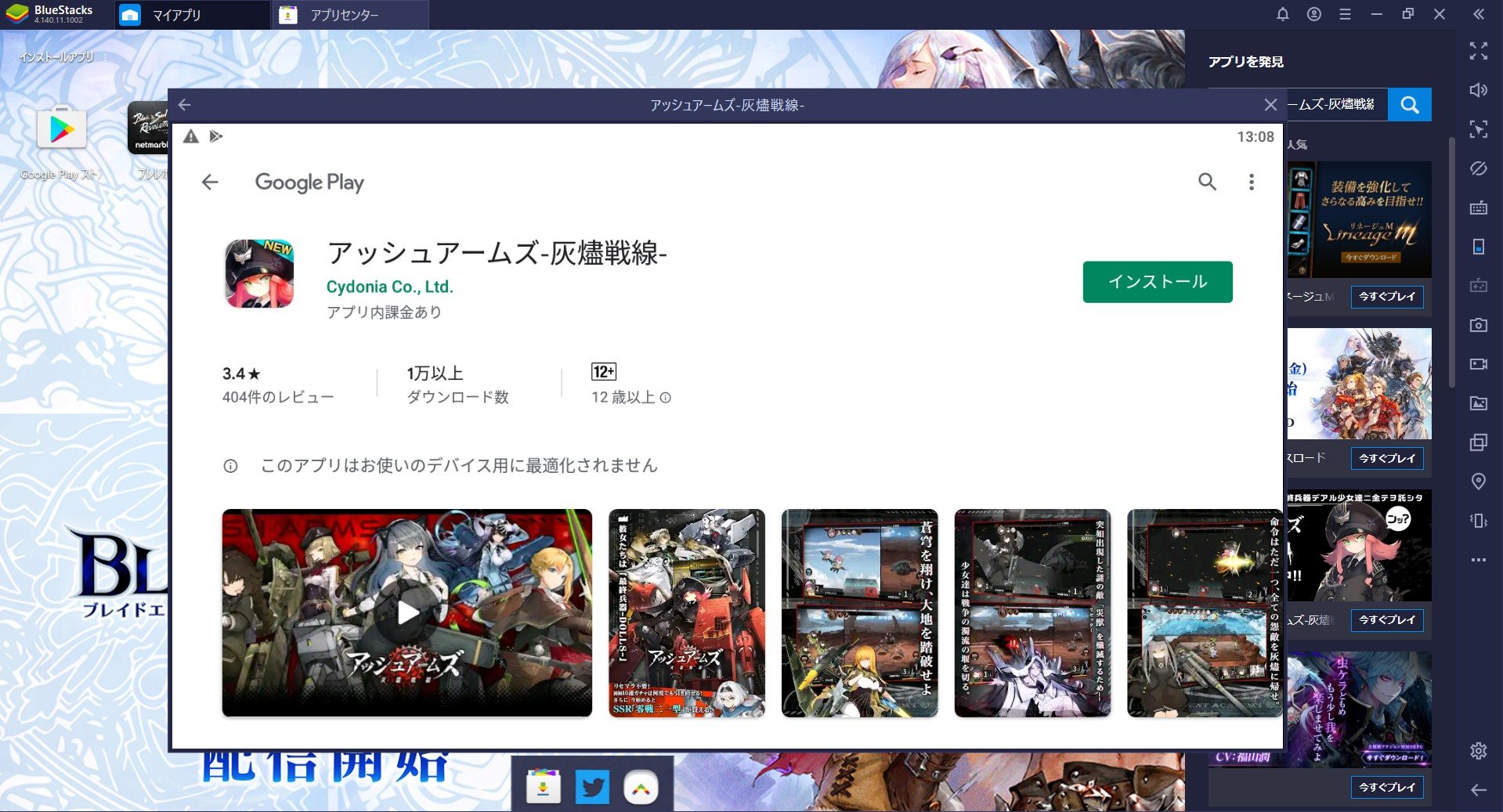This screenshot has width=1503, height=812.
Task: Click 今すぐプレイ under Lineage M
Action: tap(1386, 297)
